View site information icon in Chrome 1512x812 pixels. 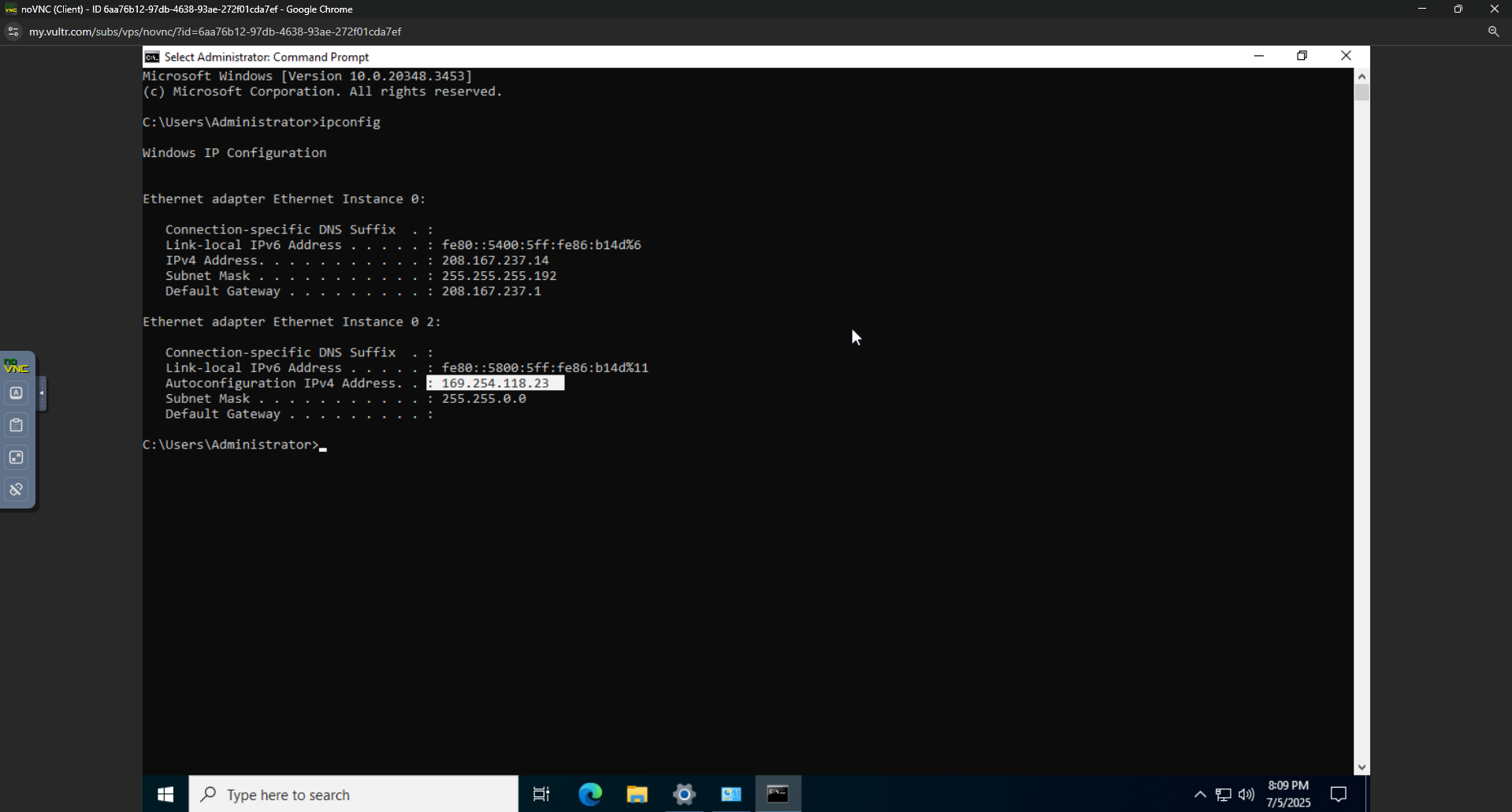(13, 32)
